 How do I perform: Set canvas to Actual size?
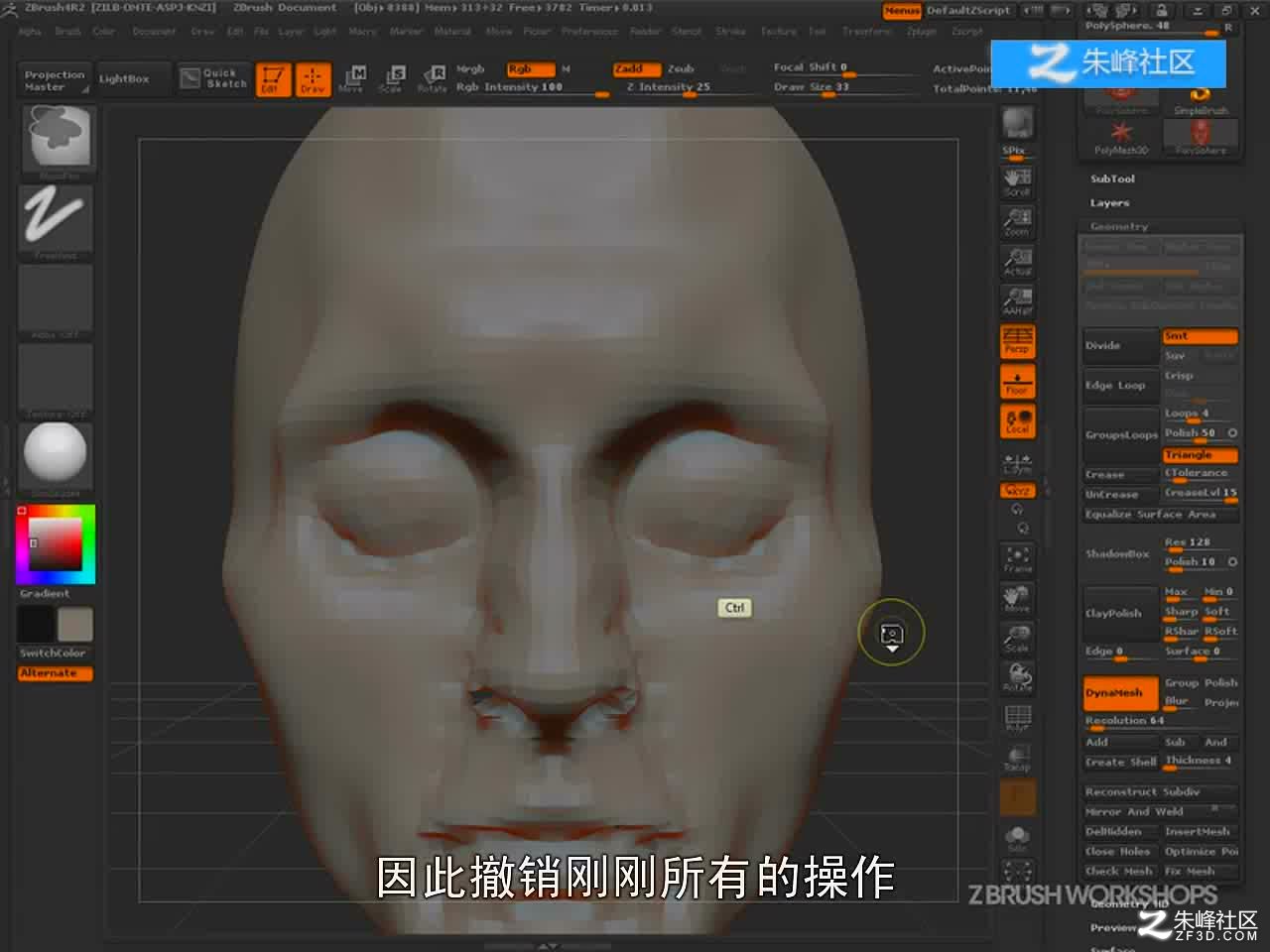click(1017, 260)
